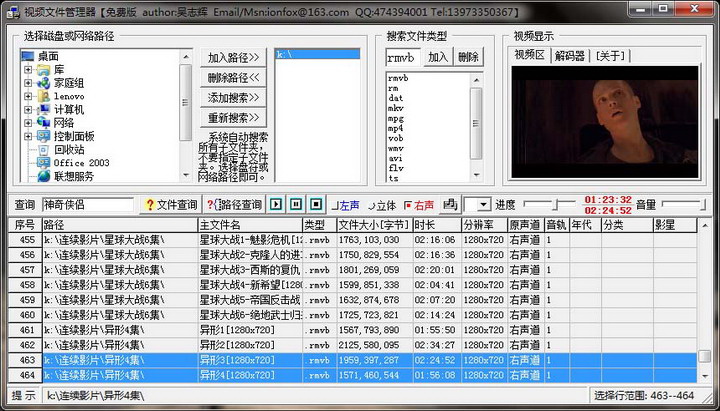This screenshot has height=411, width=720.
Task: Click the play button icon
Action: [x=276, y=204]
